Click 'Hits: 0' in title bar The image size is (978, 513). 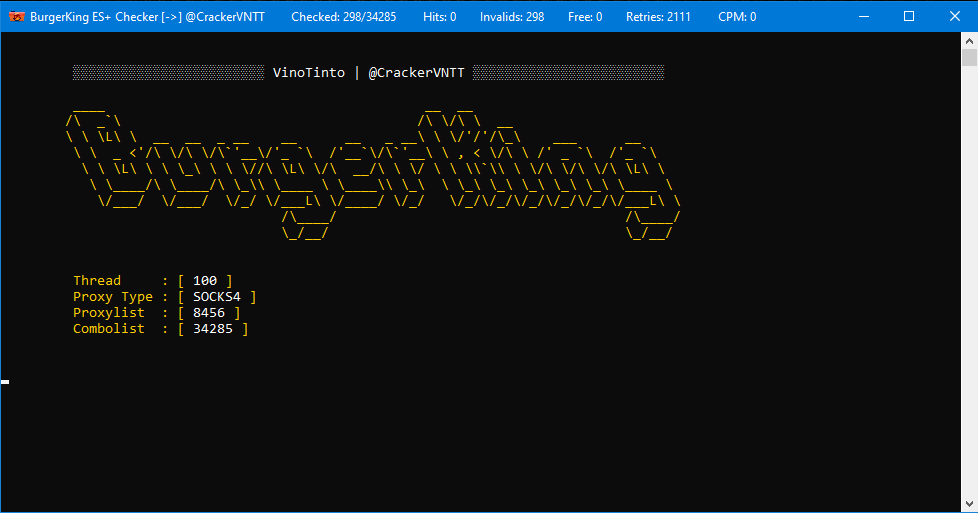pos(440,17)
